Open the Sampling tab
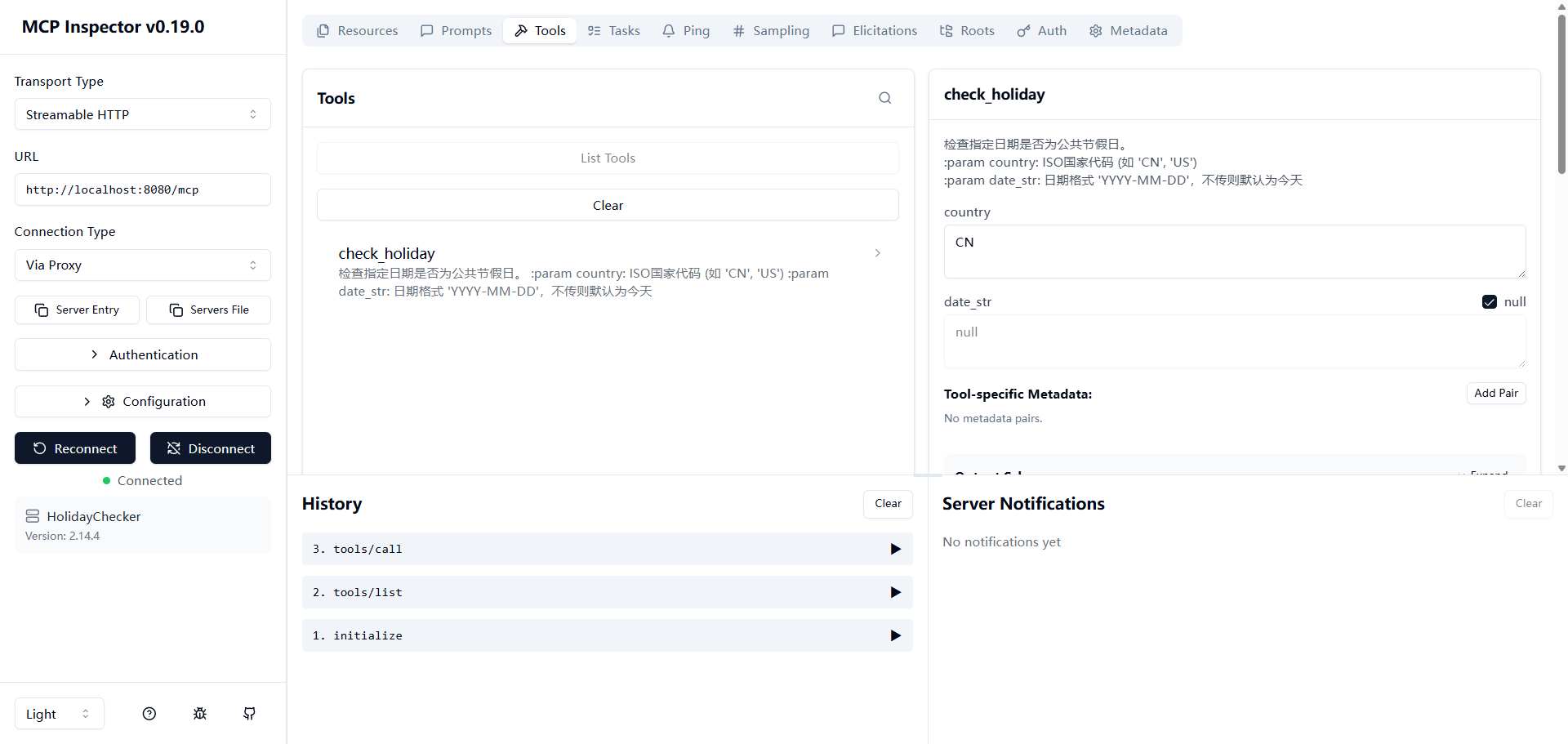 [x=771, y=31]
